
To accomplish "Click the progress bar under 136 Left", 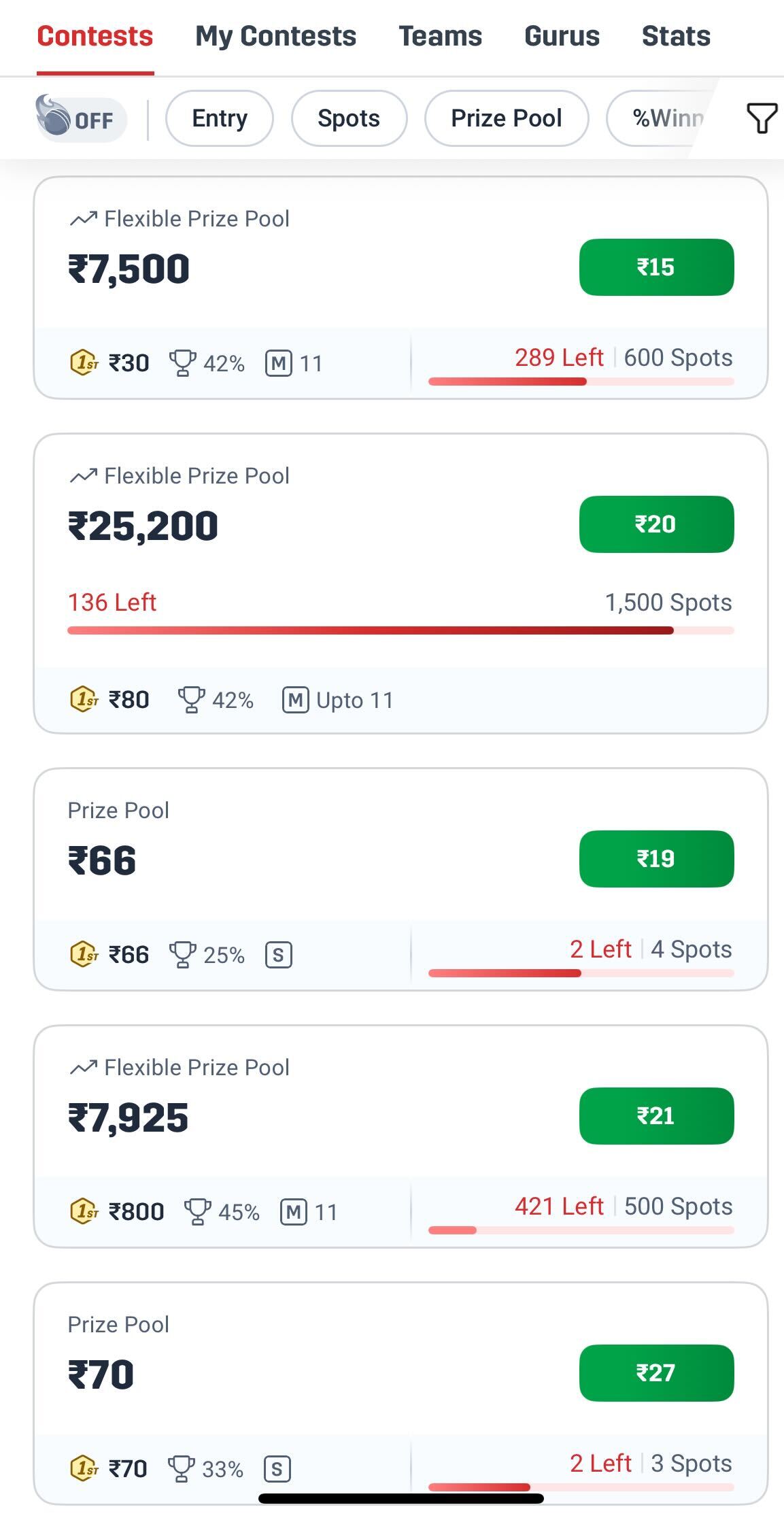I will click(x=400, y=630).
